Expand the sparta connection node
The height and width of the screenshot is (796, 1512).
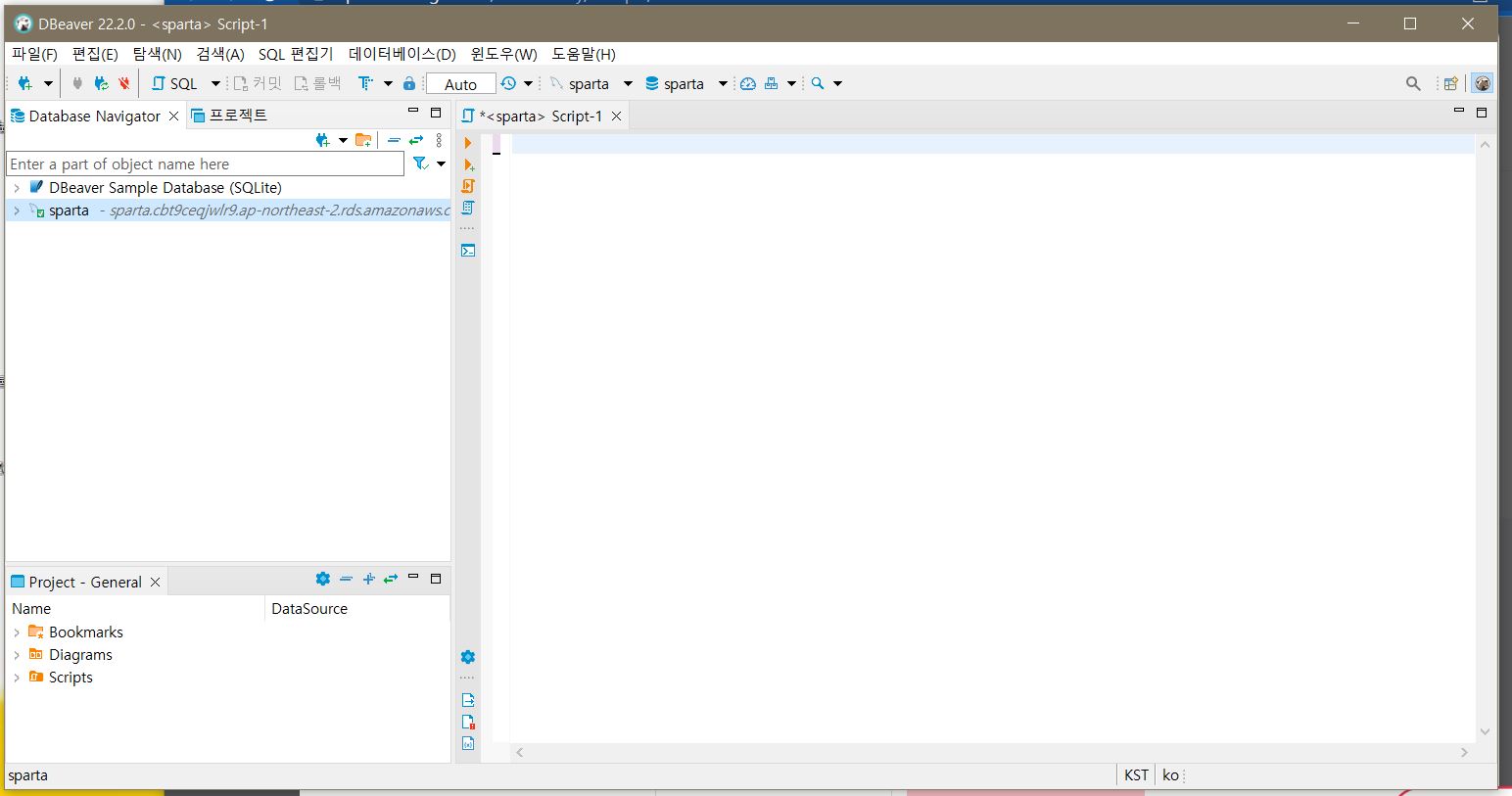17,211
